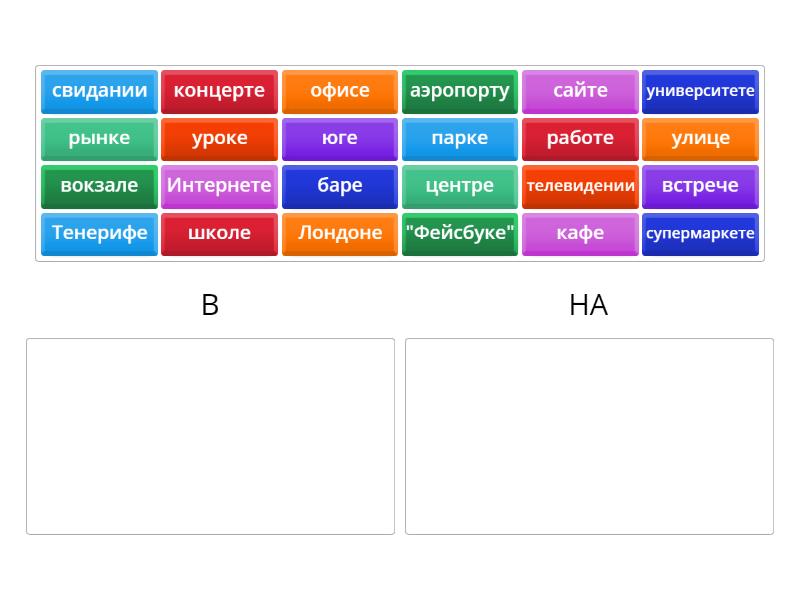
Task: Click the orange 'улице' tile
Action: [700, 139]
